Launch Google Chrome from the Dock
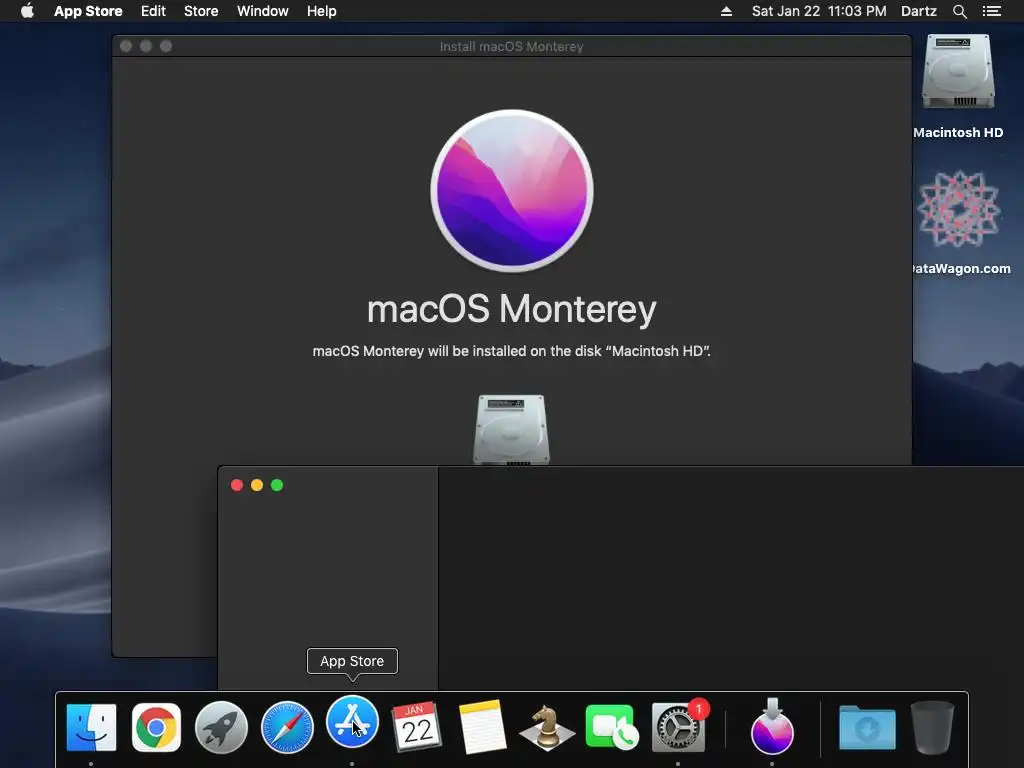Screen dimensions: 1024x768 coord(156,727)
